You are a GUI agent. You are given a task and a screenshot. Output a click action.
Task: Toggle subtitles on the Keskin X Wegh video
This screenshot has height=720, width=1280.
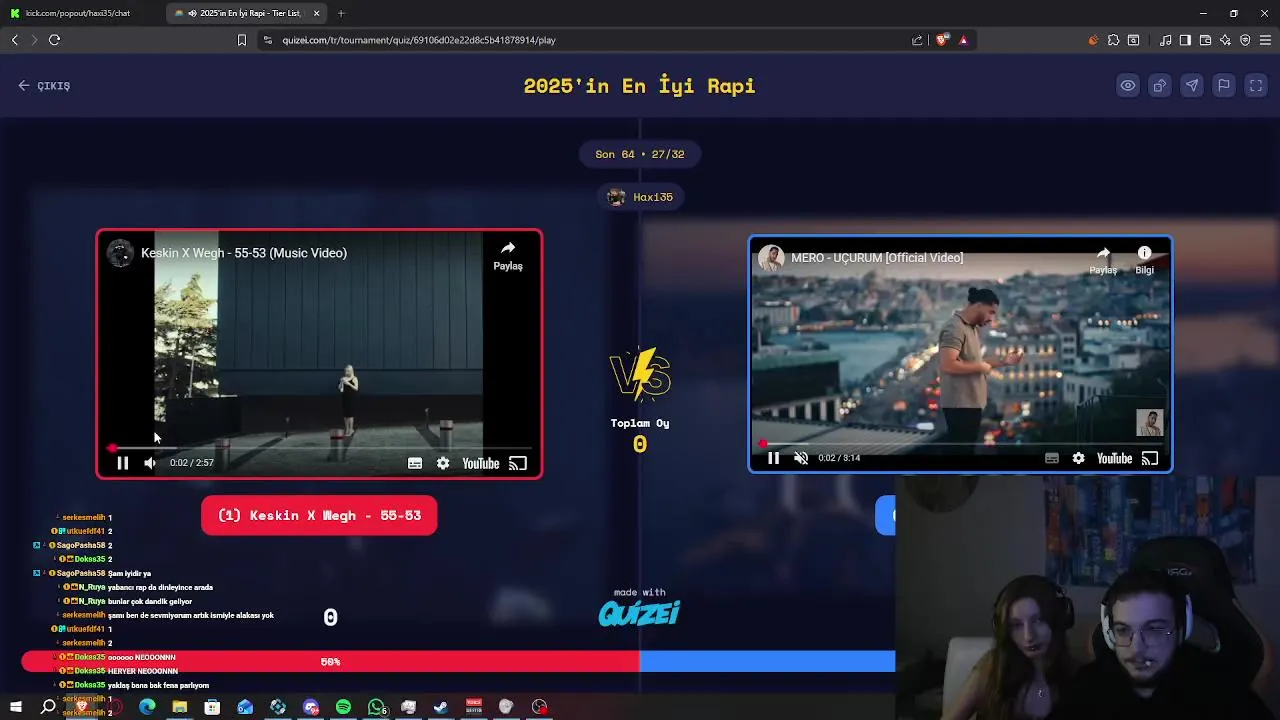point(415,463)
